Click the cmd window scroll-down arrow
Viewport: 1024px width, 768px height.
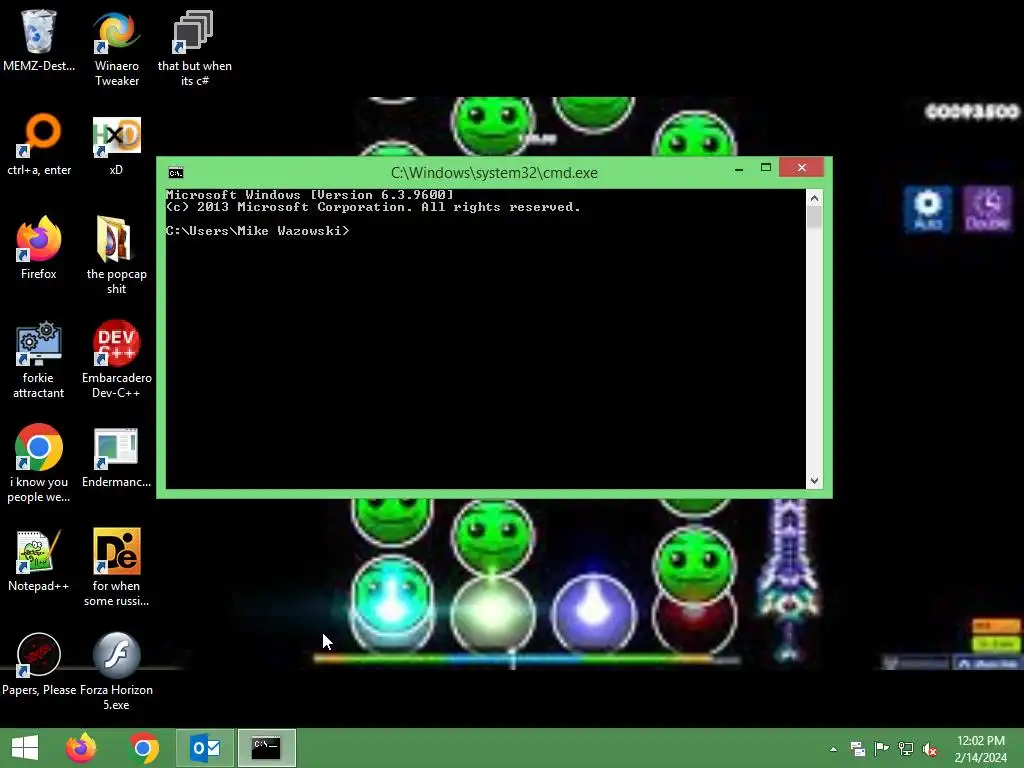814,481
